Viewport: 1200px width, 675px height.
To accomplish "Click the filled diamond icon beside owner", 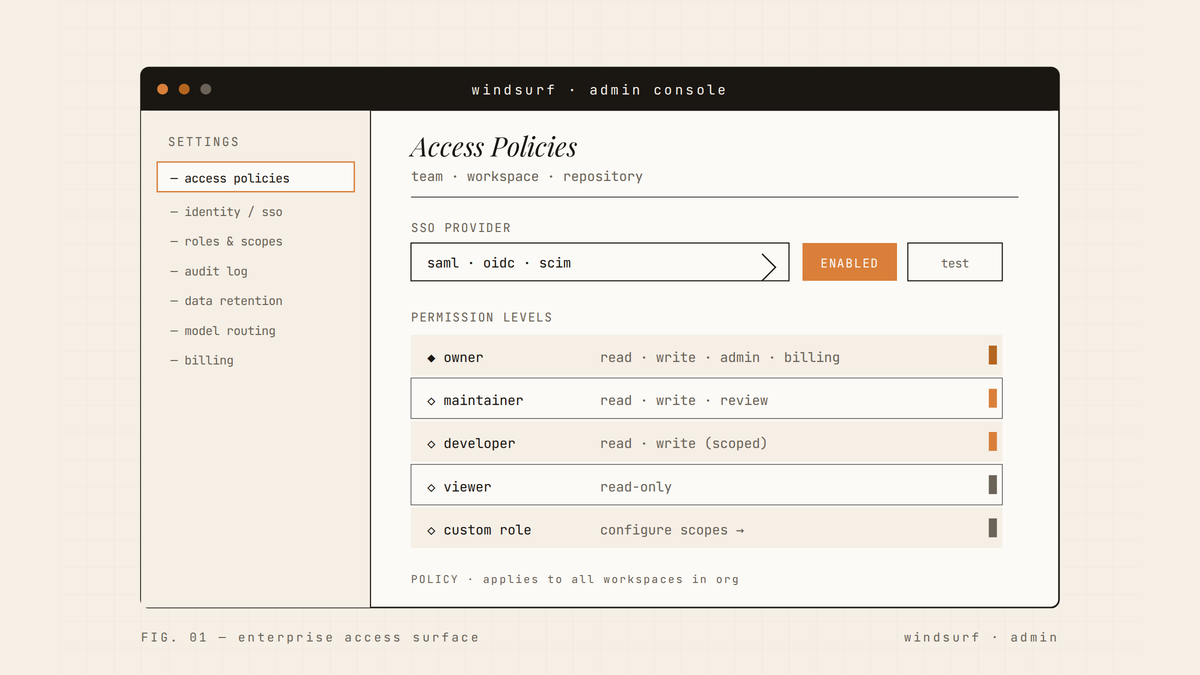I will tap(432, 357).
